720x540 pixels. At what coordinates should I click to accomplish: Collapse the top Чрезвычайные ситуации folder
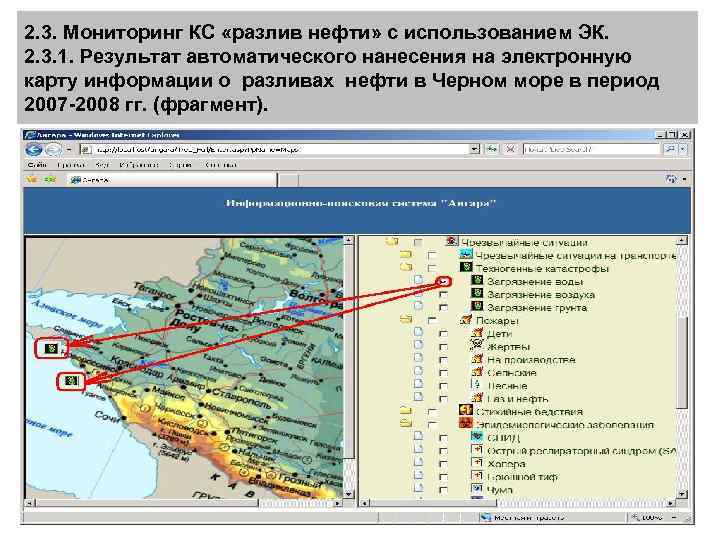click(x=392, y=242)
